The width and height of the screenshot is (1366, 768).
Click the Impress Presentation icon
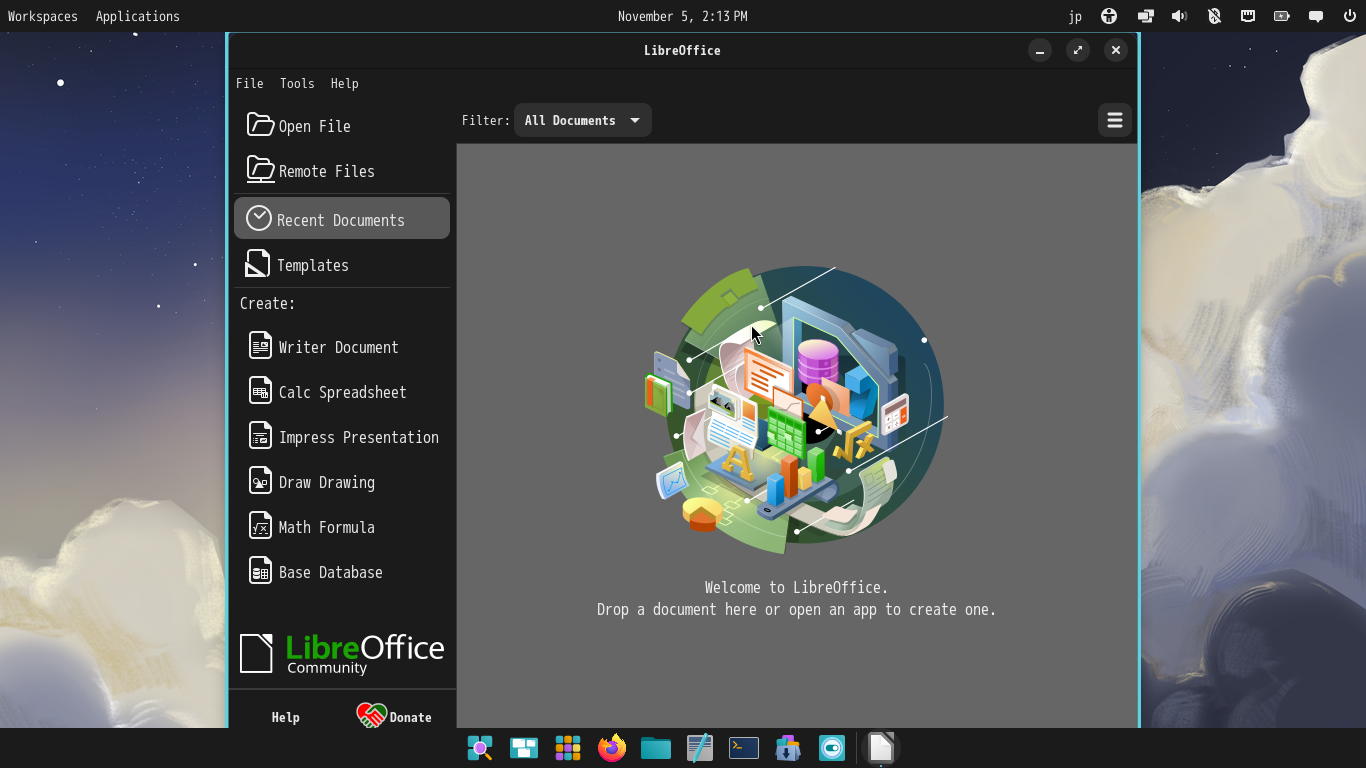coord(260,436)
